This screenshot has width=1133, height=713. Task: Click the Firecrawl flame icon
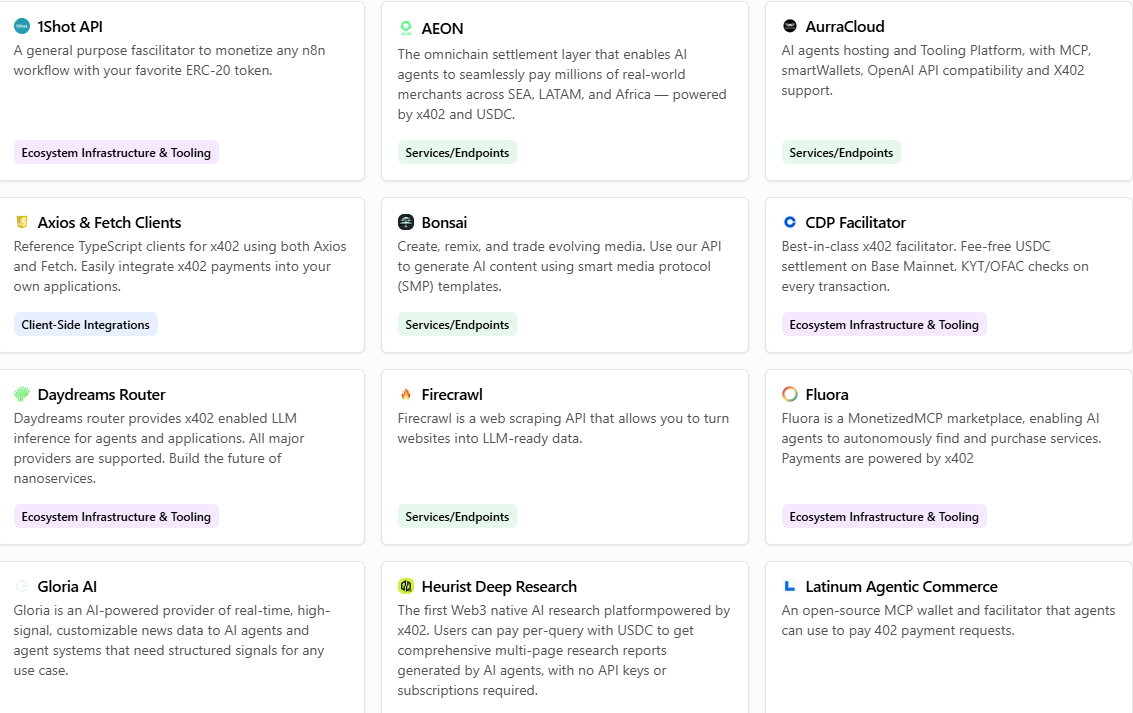coord(406,395)
